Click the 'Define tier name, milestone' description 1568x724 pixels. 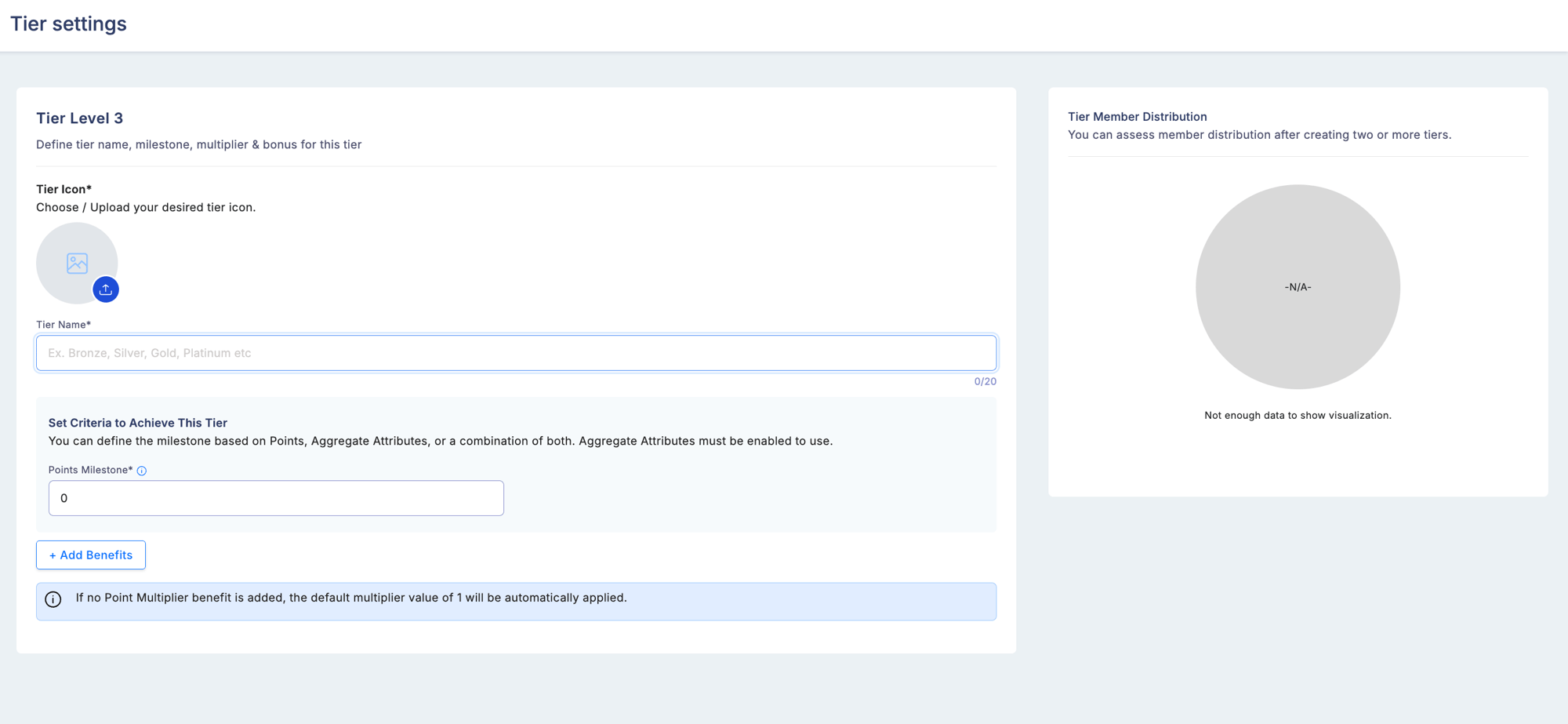(x=198, y=144)
